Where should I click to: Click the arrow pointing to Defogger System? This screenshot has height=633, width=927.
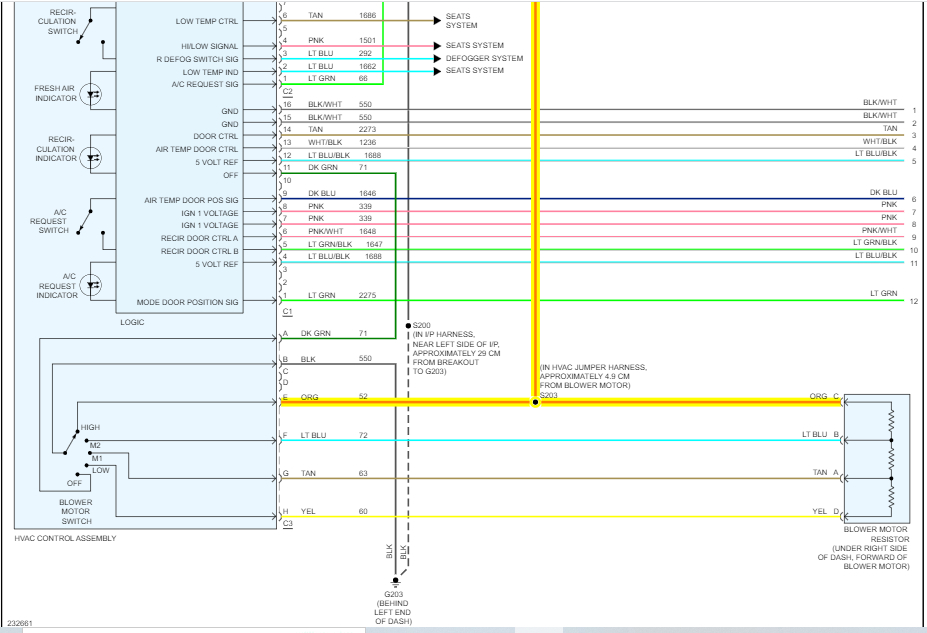[436, 58]
